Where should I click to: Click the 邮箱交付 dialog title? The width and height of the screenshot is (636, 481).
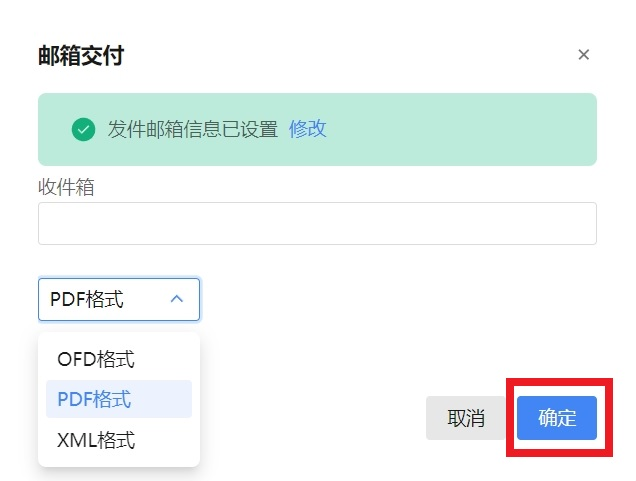[81, 55]
